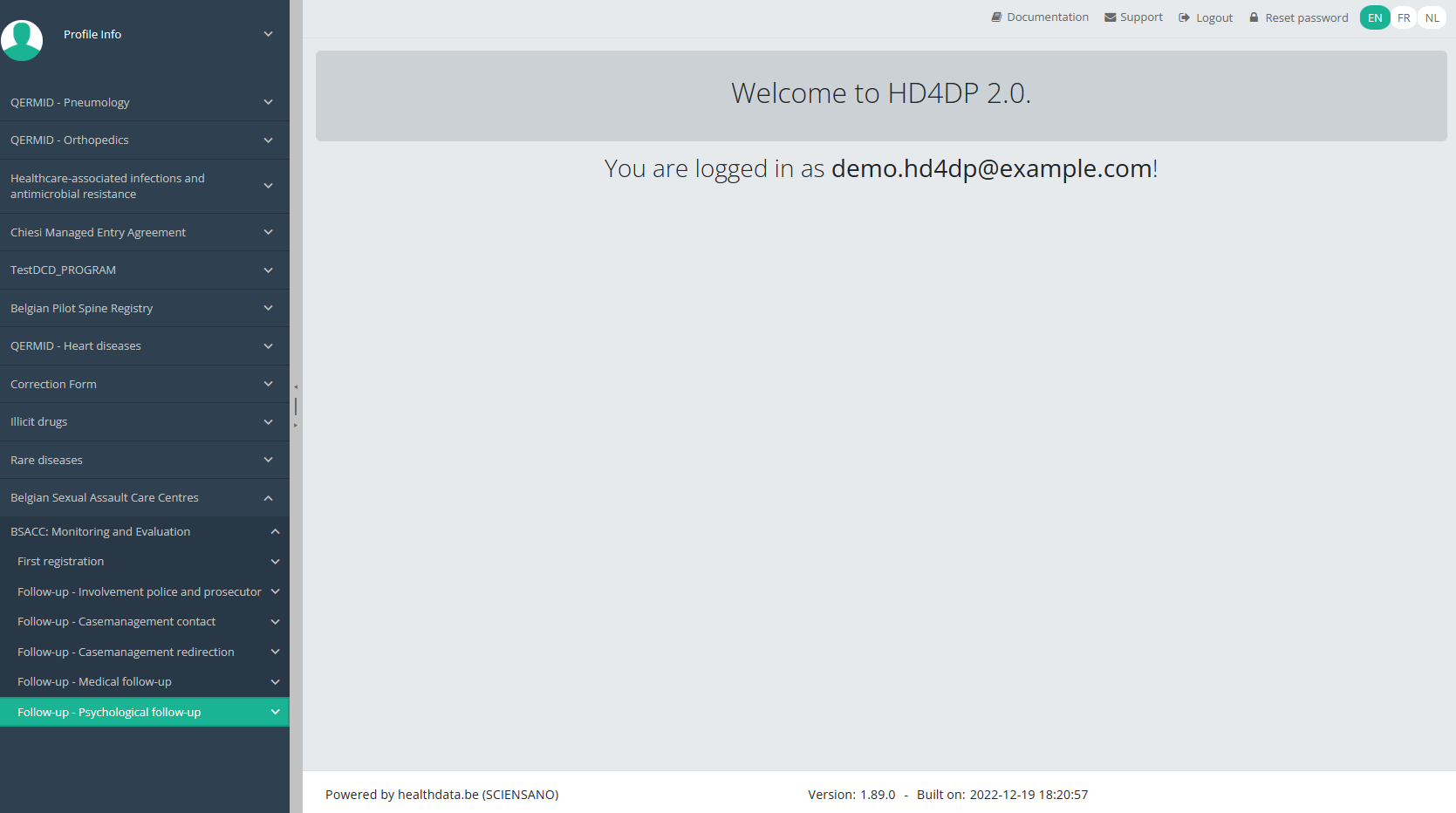The height and width of the screenshot is (813, 1456).
Task: Click the Support envelope icon
Action: pyautogui.click(x=1110, y=17)
